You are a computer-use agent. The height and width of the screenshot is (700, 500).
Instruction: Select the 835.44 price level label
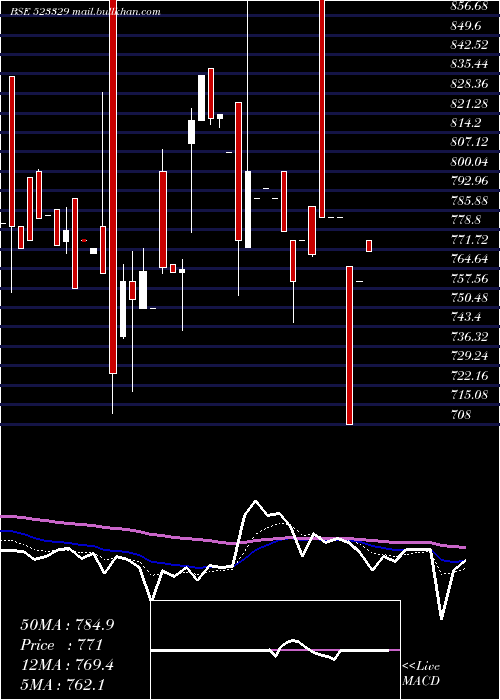[x=470, y=64]
